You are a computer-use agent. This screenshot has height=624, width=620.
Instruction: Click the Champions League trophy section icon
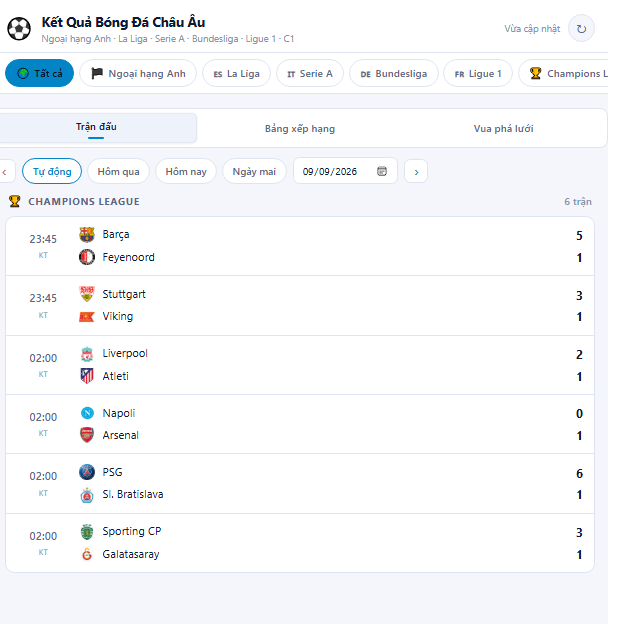(x=14, y=201)
